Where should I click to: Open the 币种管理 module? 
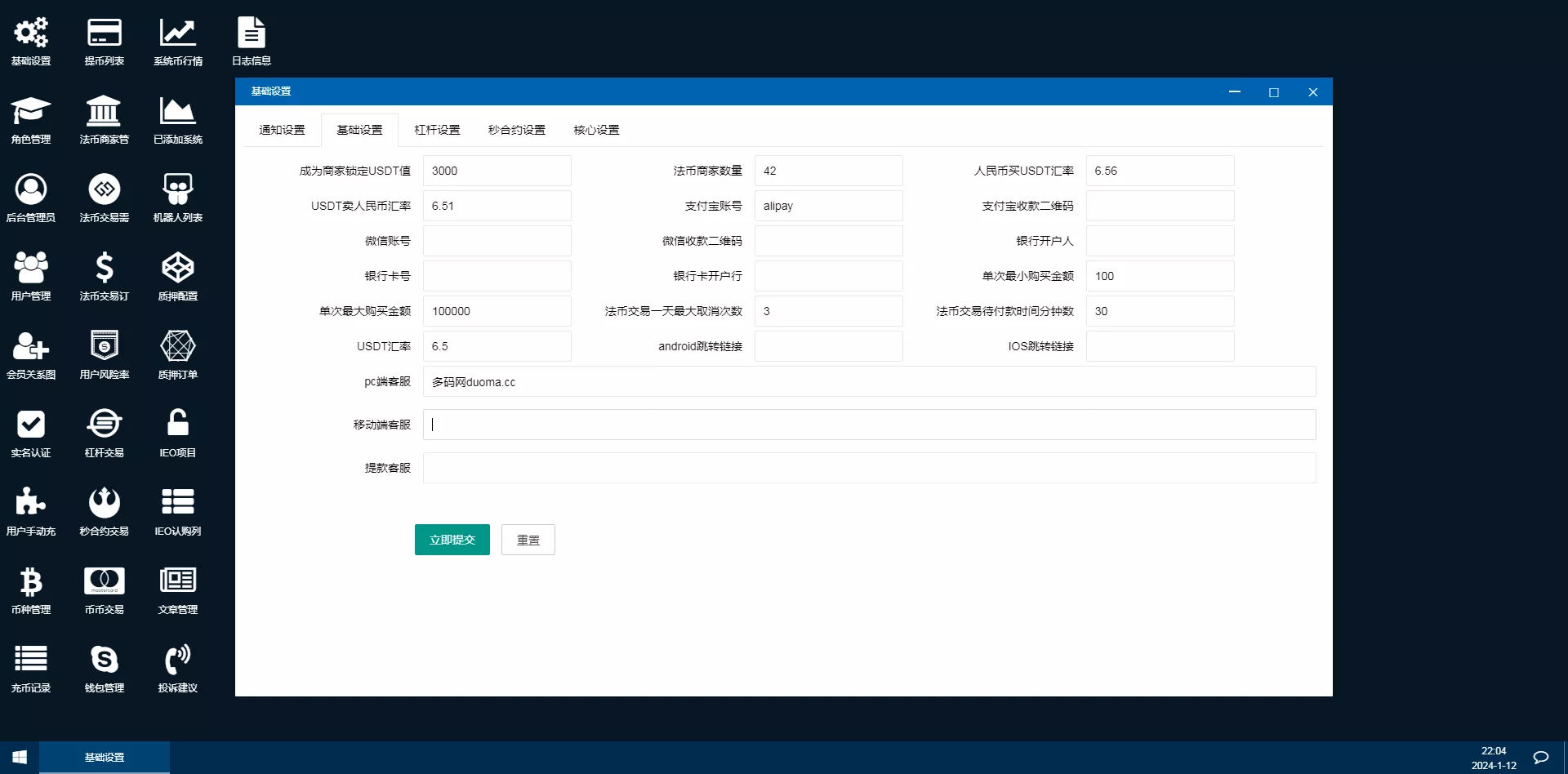click(x=30, y=588)
